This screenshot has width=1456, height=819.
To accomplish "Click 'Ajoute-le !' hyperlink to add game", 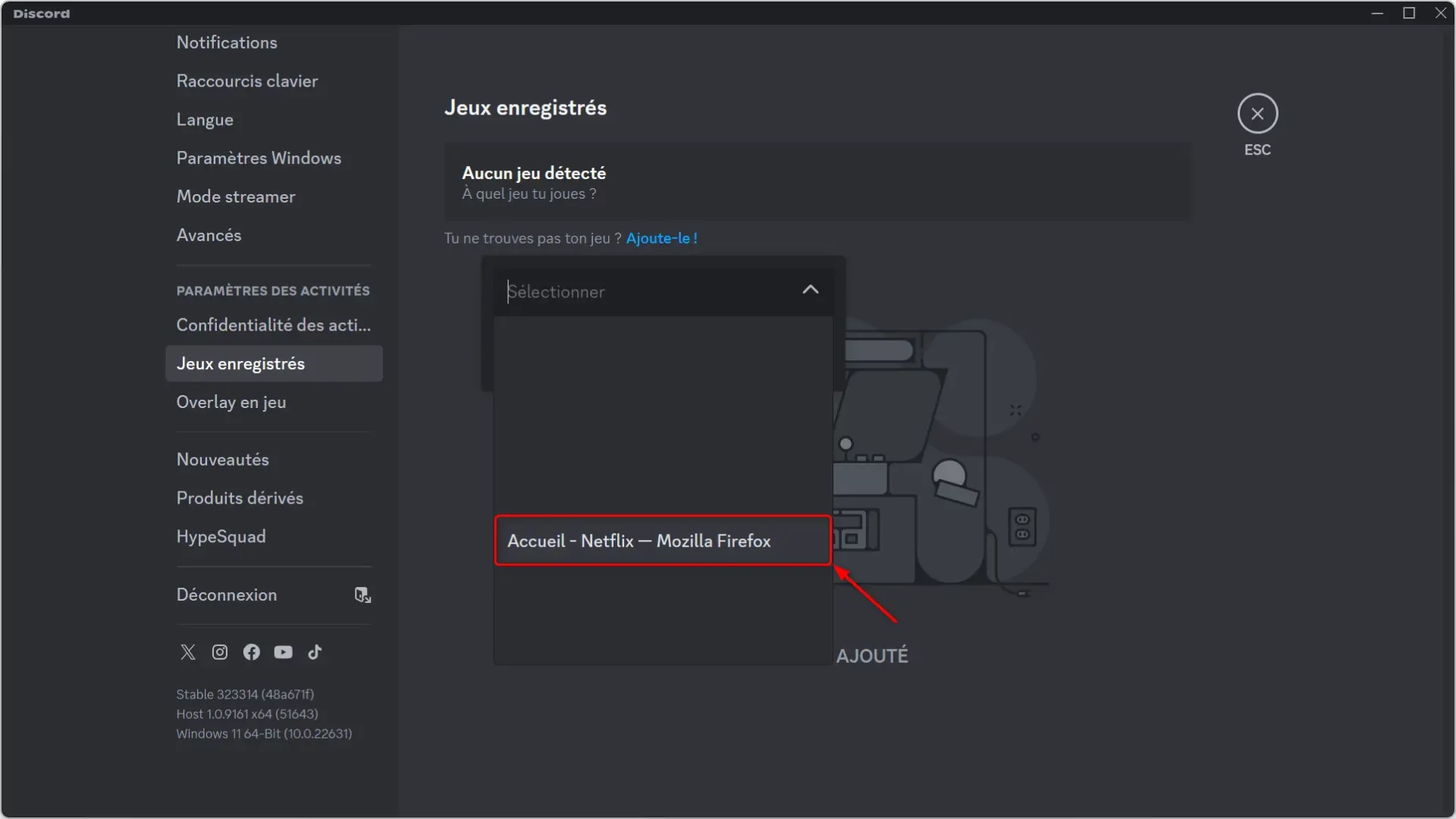I will pos(663,238).
